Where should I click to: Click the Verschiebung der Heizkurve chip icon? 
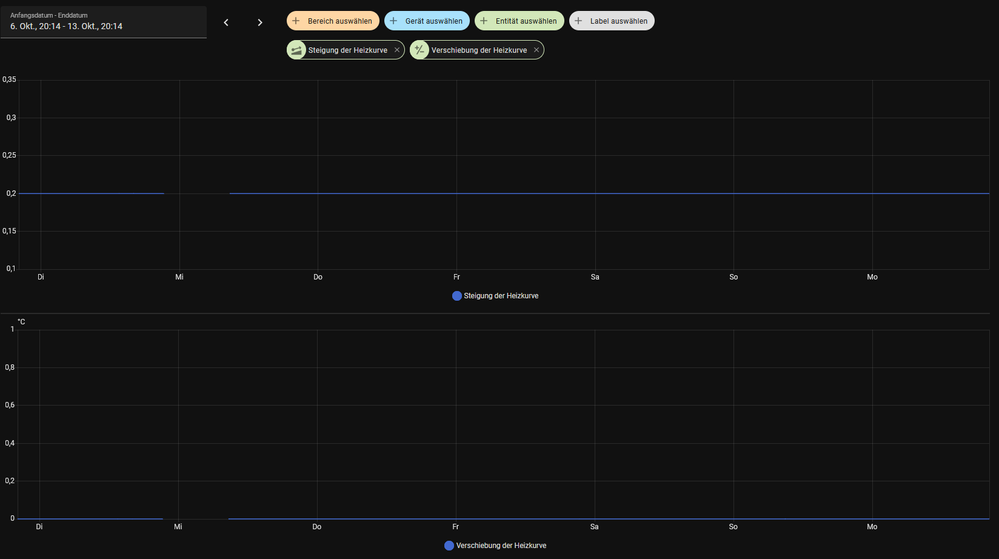(x=420, y=50)
